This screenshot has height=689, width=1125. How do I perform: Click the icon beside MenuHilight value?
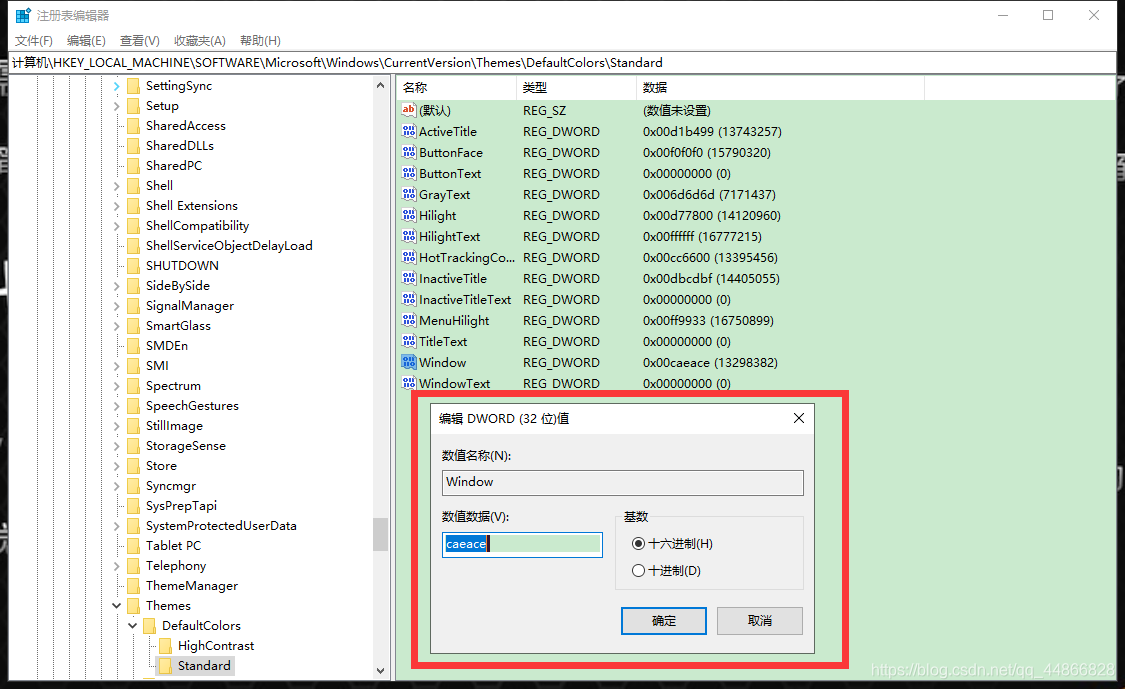pos(410,320)
